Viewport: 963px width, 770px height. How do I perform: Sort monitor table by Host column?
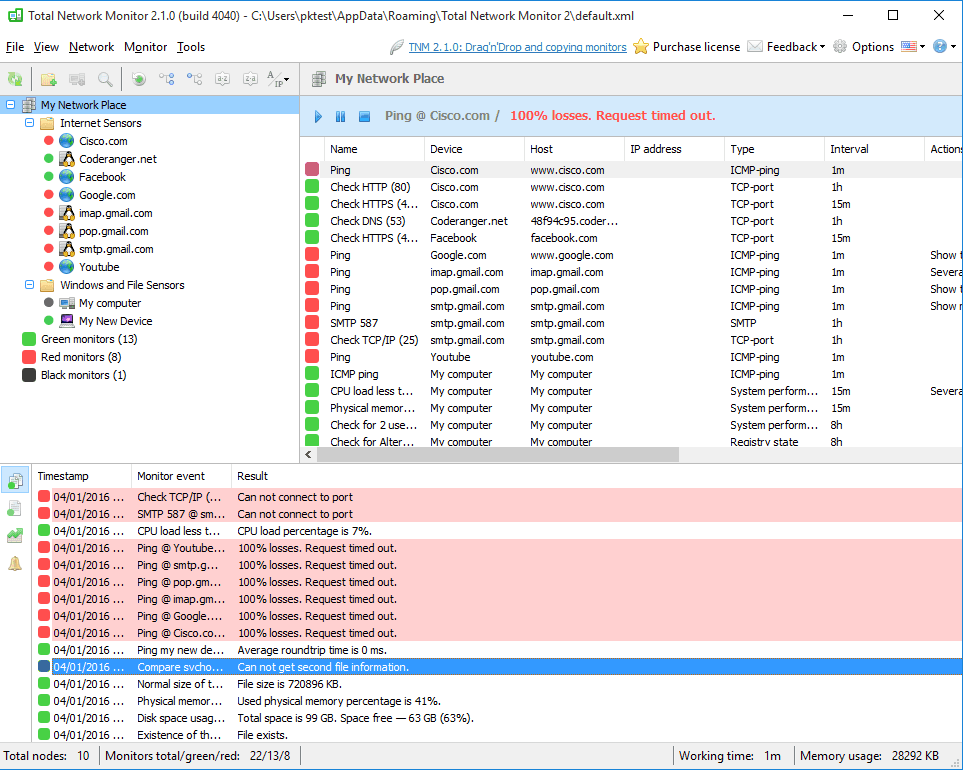574,149
